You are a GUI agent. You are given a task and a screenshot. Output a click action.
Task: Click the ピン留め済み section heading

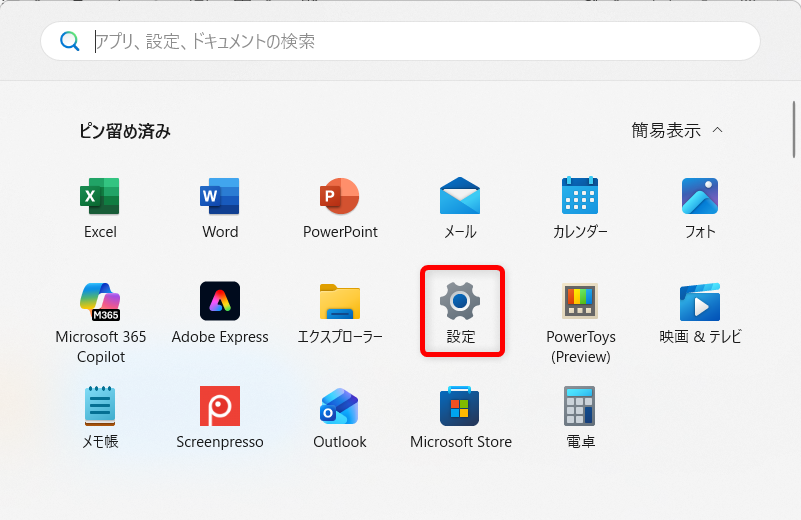coord(125,131)
